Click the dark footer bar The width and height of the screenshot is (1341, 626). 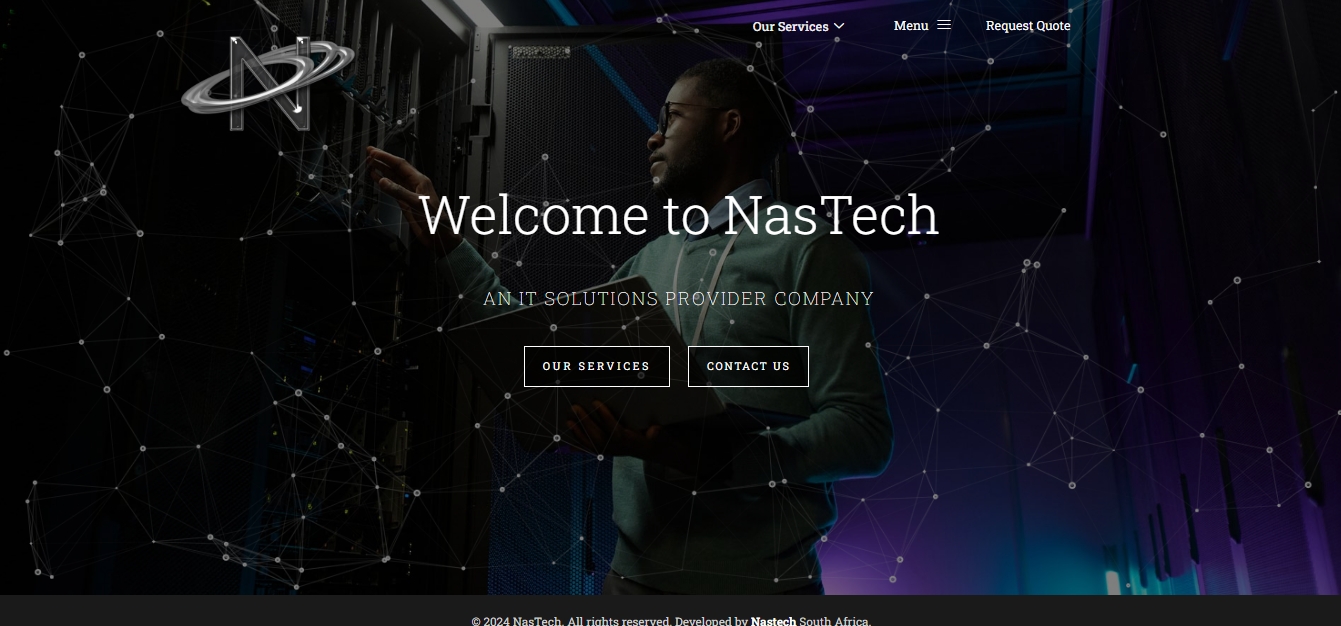coord(670,611)
